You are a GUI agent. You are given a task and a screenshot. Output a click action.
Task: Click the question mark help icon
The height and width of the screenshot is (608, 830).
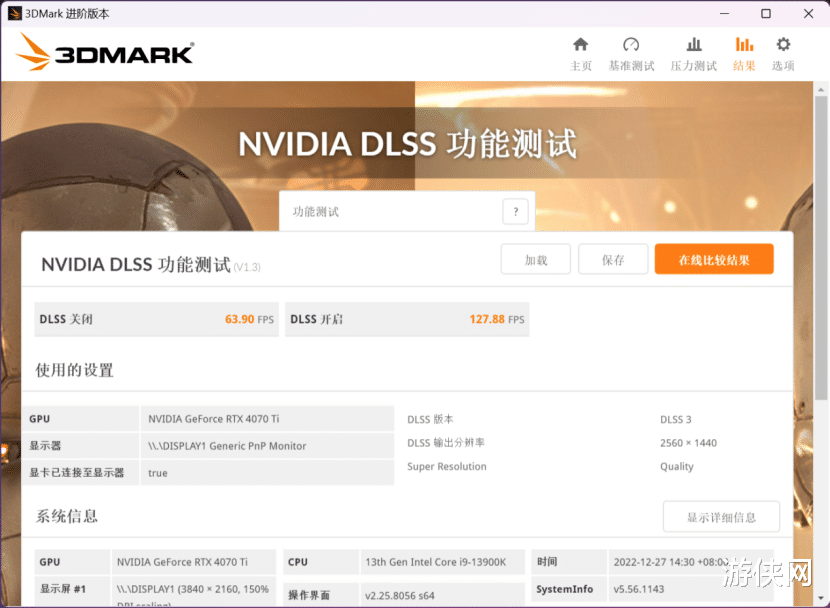[515, 211]
